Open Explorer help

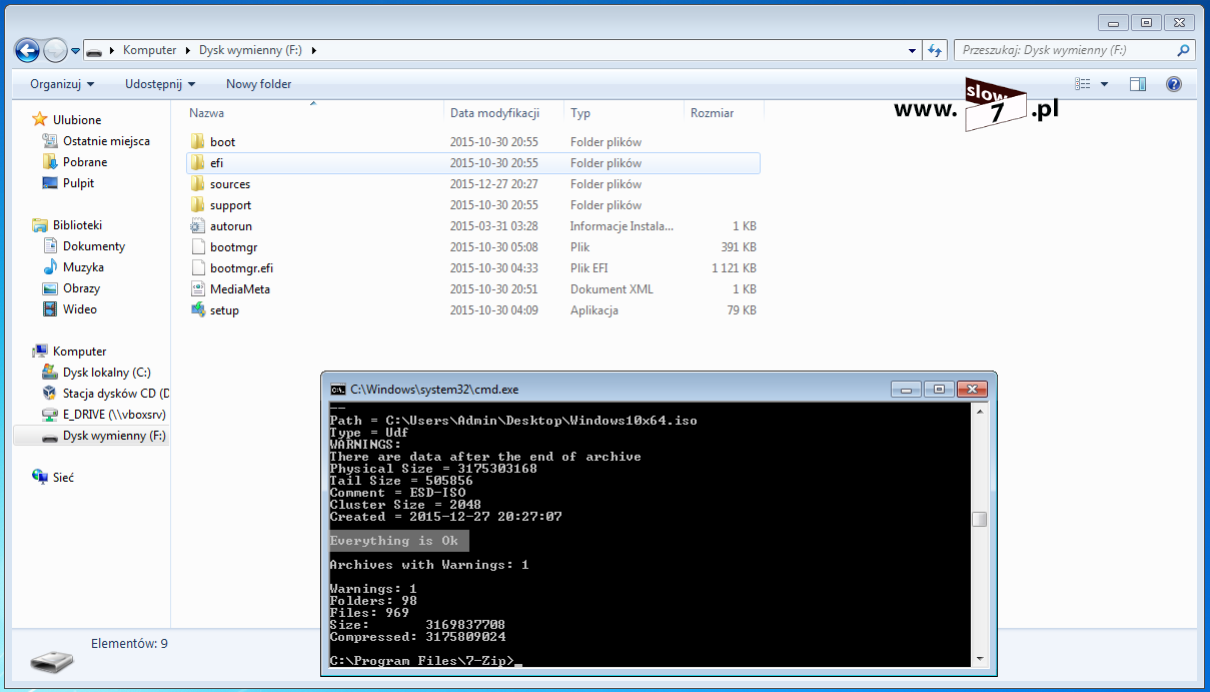tap(1174, 84)
